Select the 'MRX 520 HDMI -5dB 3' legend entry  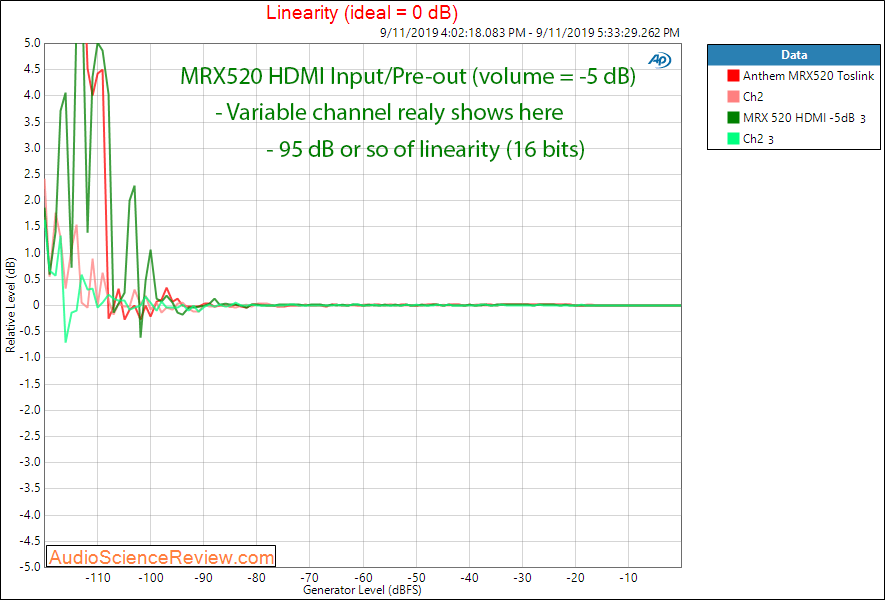804,118
